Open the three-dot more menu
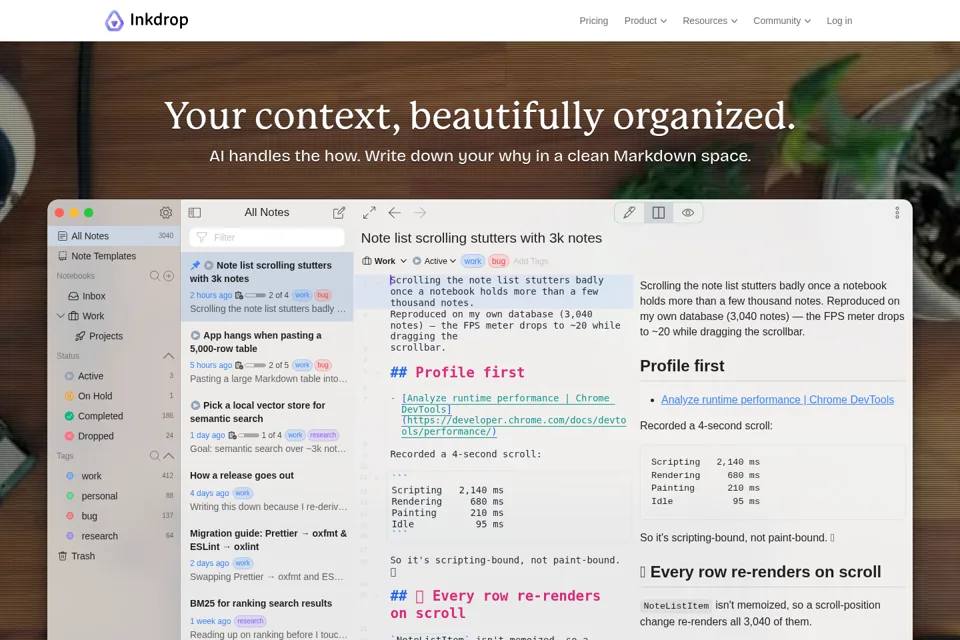This screenshot has width=960, height=640. 897,213
